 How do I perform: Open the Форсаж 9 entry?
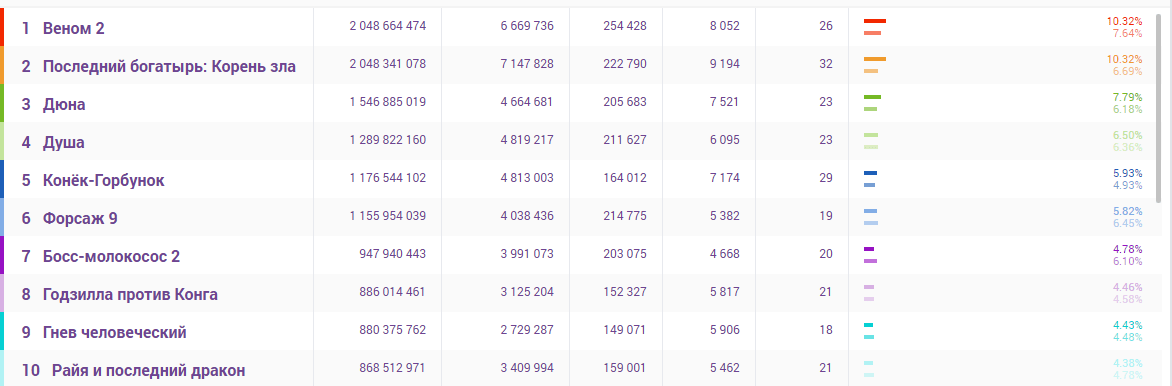tap(80, 219)
